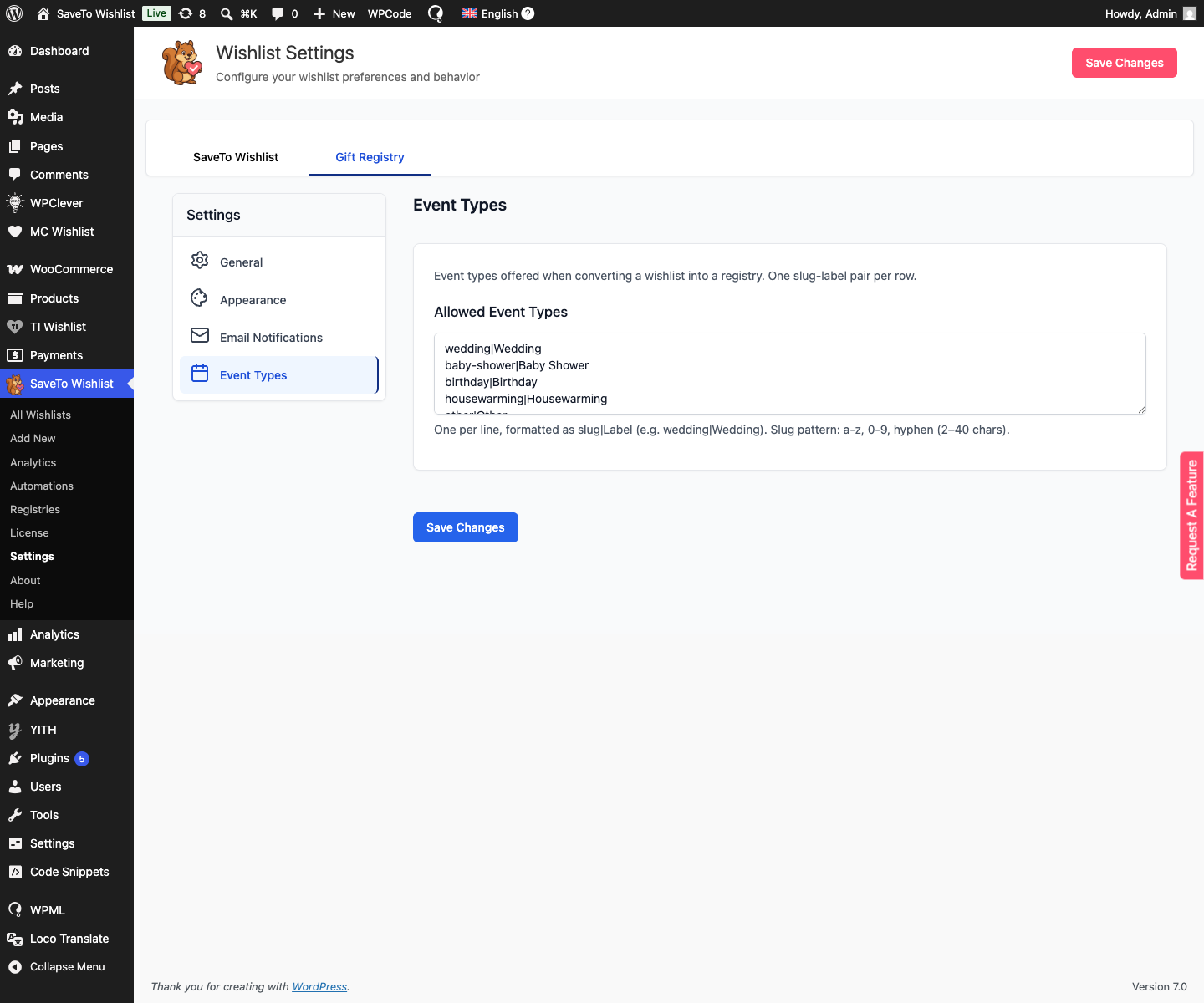Open Pages menu item
This screenshot has width=1204, height=1003.
coord(67,146)
